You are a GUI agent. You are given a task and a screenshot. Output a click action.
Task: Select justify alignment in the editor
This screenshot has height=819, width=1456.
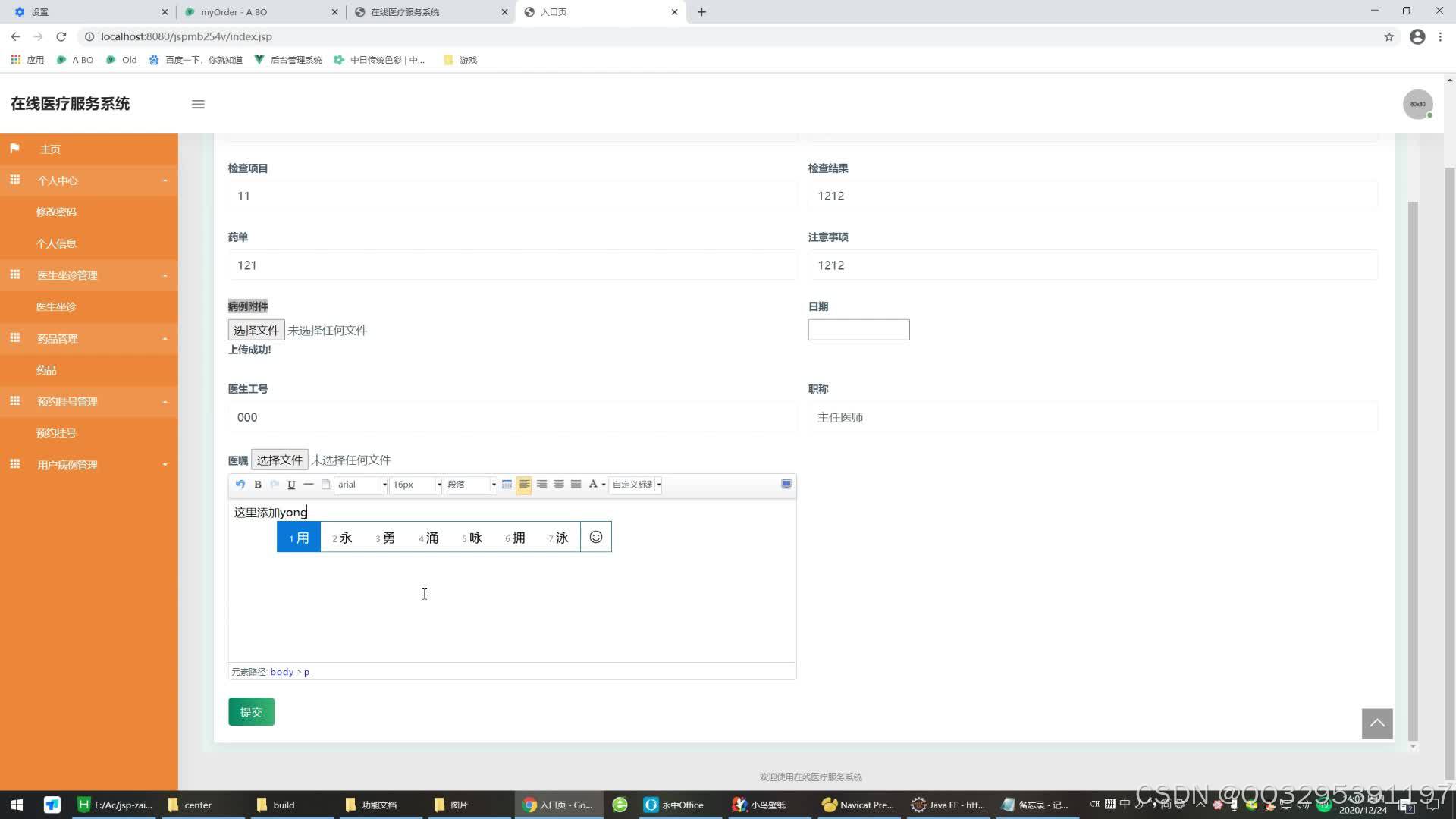(x=576, y=485)
